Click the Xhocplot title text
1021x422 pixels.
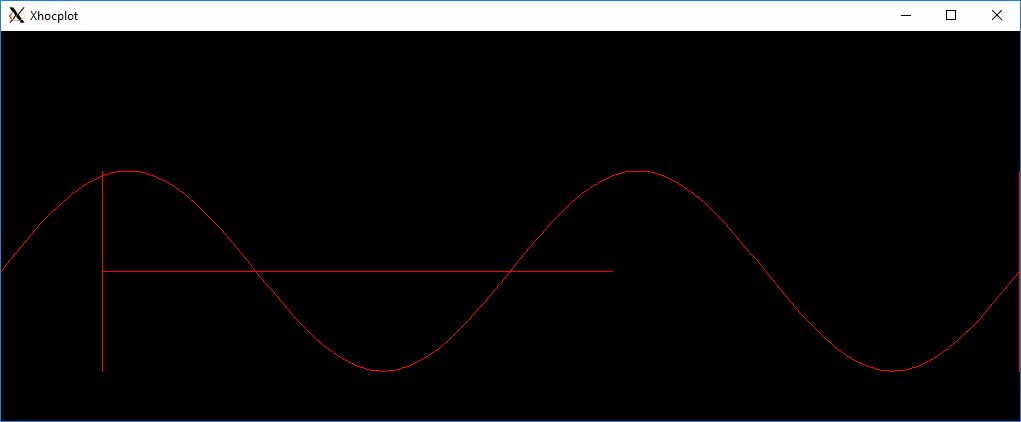point(54,16)
